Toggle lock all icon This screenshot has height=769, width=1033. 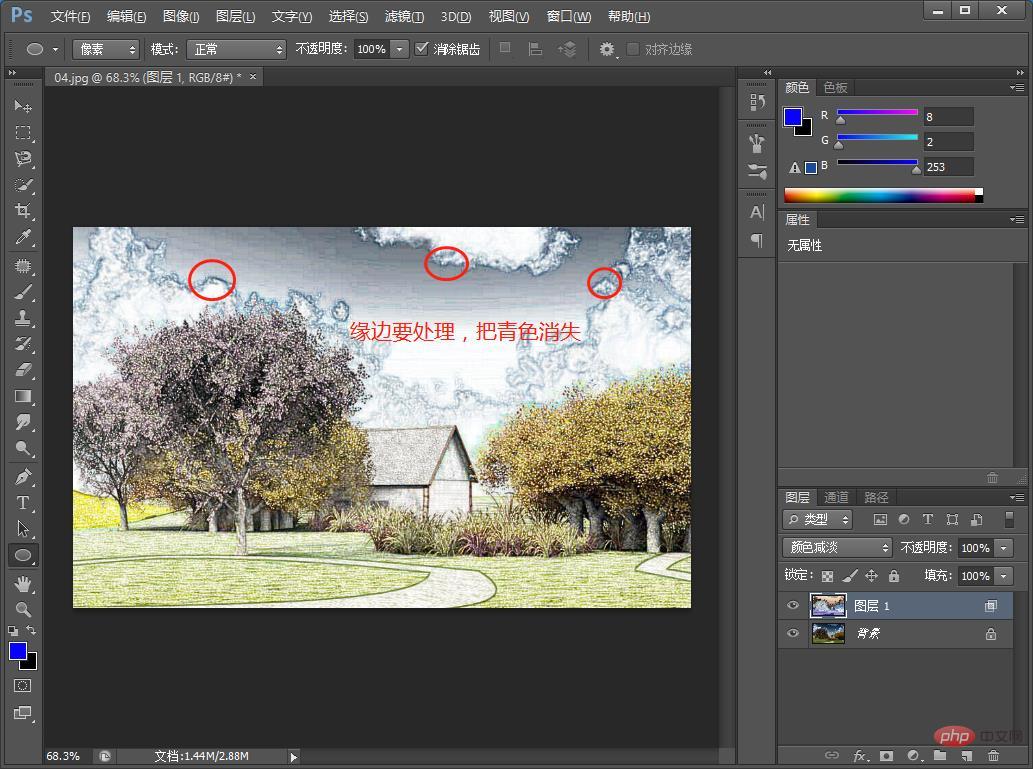click(x=893, y=576)
